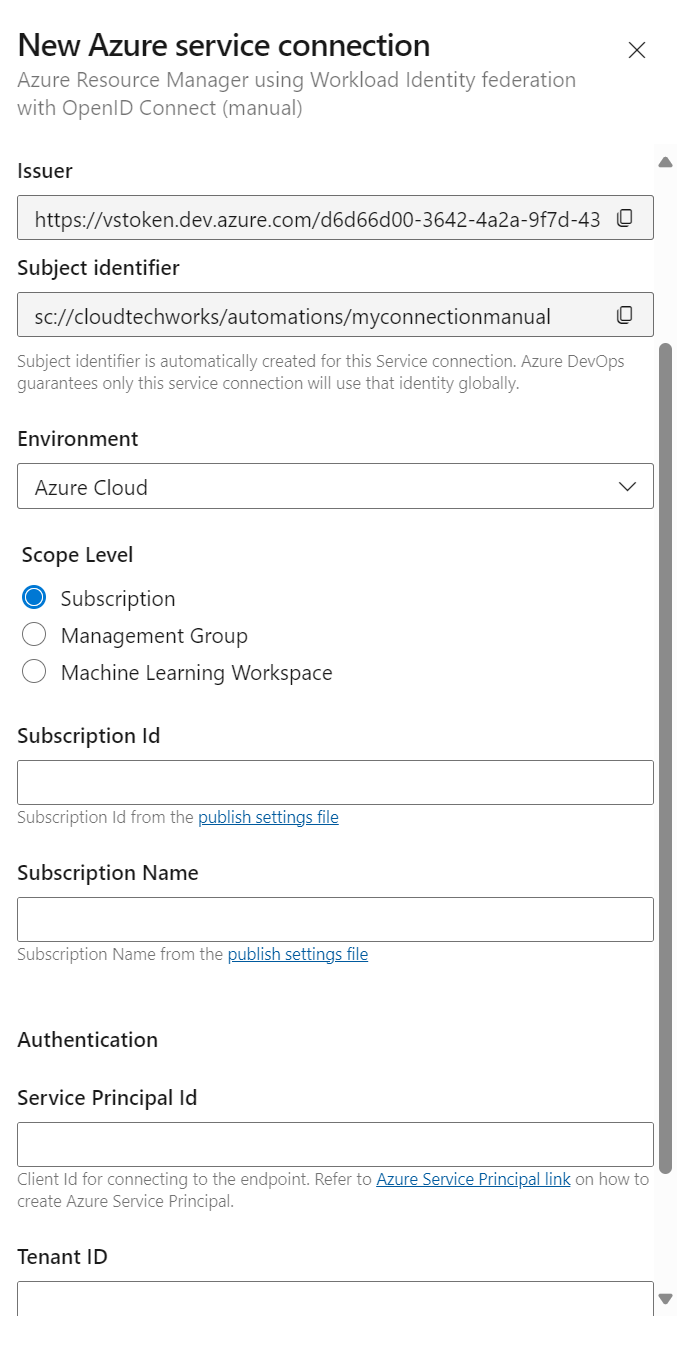Open the Environment combo box showing Azure Cloud
Image resolution: width=693 pixels, height=1350 pixels.
(335, 486)
